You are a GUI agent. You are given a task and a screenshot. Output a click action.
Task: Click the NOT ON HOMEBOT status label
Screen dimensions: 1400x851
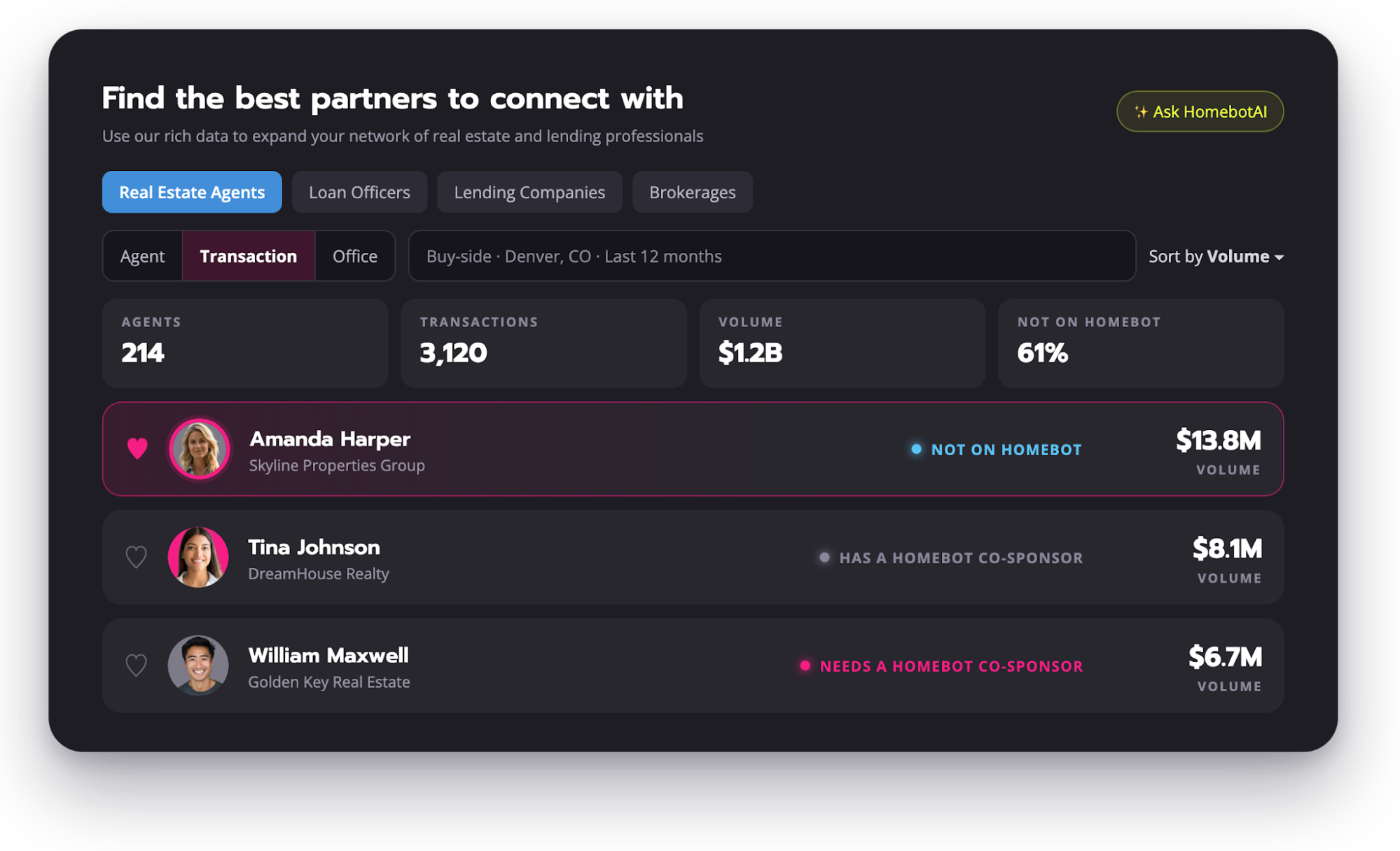click(1006, 450)
